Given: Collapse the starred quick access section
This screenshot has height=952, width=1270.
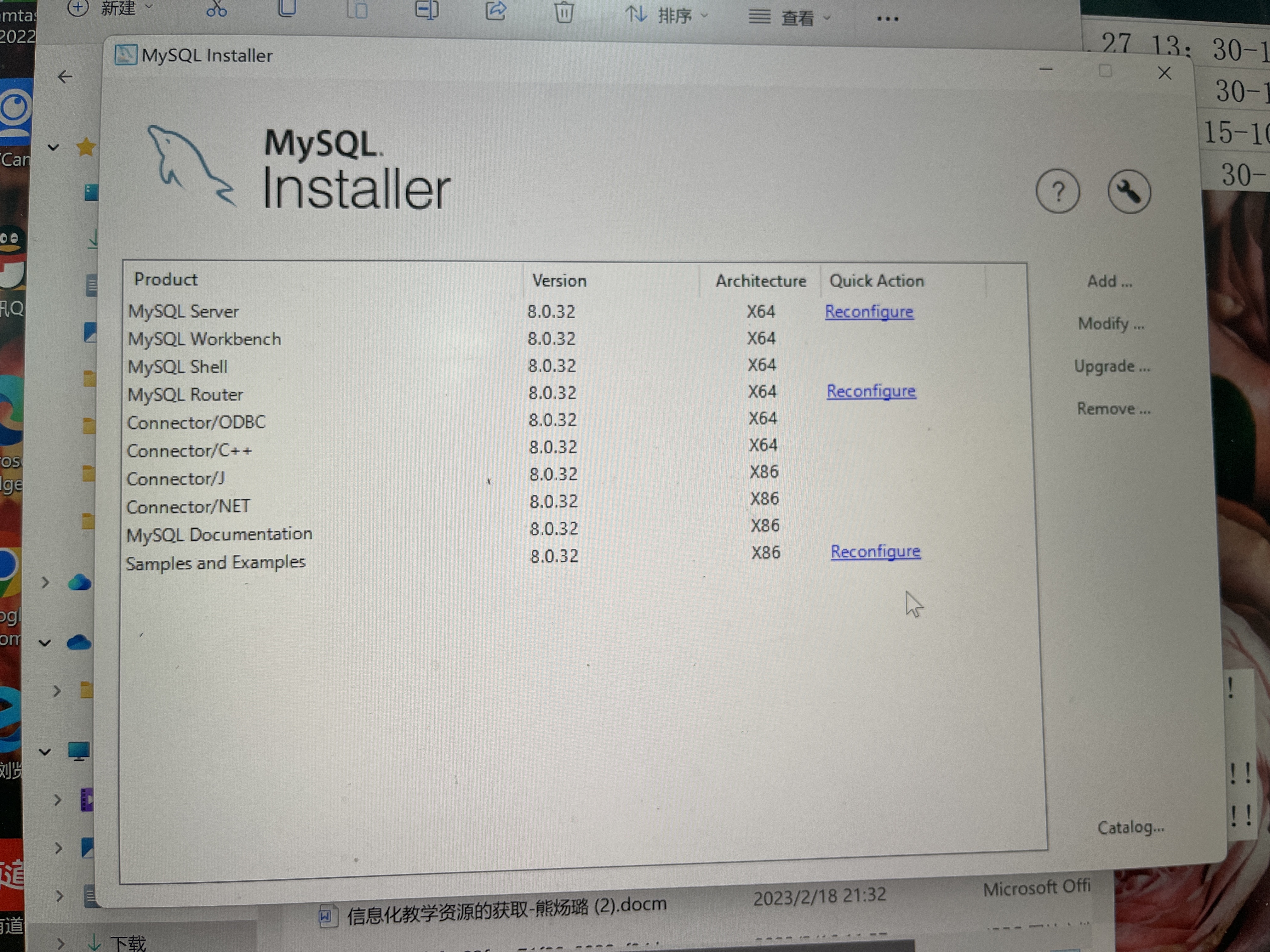Looking at the screenshot, I should pyautogui.click(x=54, y=147).
